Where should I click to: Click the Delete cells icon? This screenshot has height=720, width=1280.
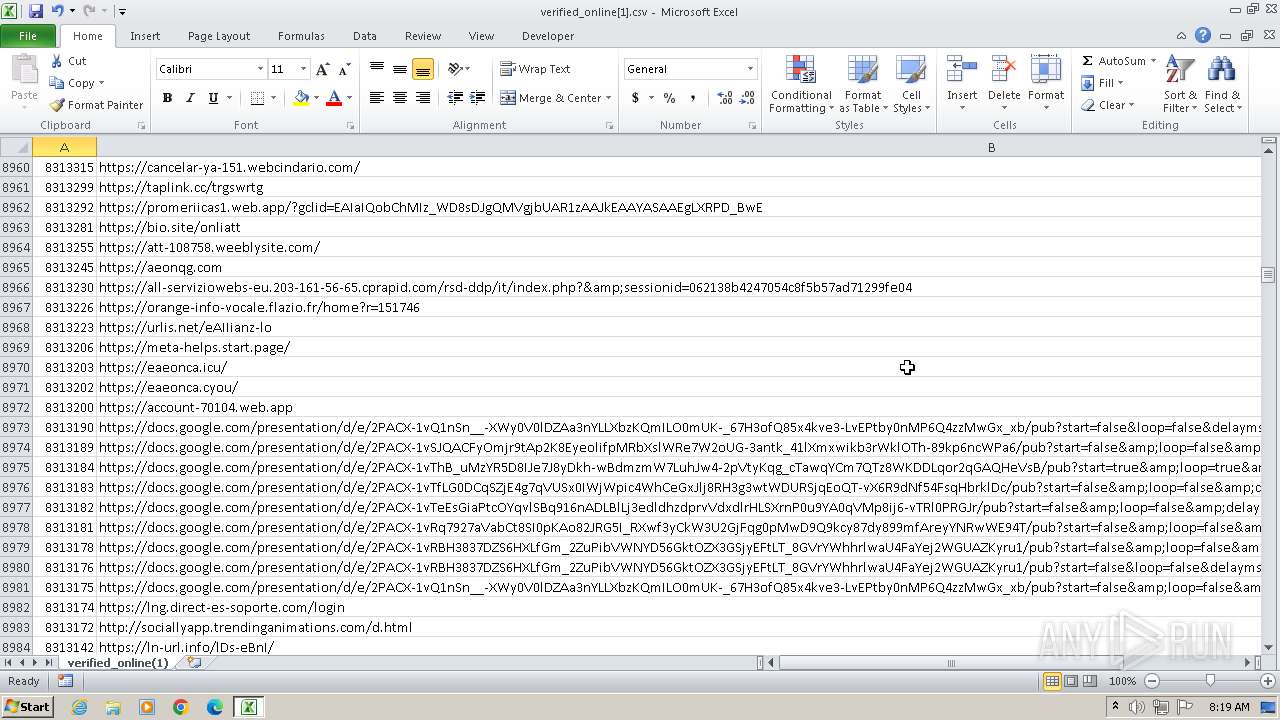[x=1004, y=70]
